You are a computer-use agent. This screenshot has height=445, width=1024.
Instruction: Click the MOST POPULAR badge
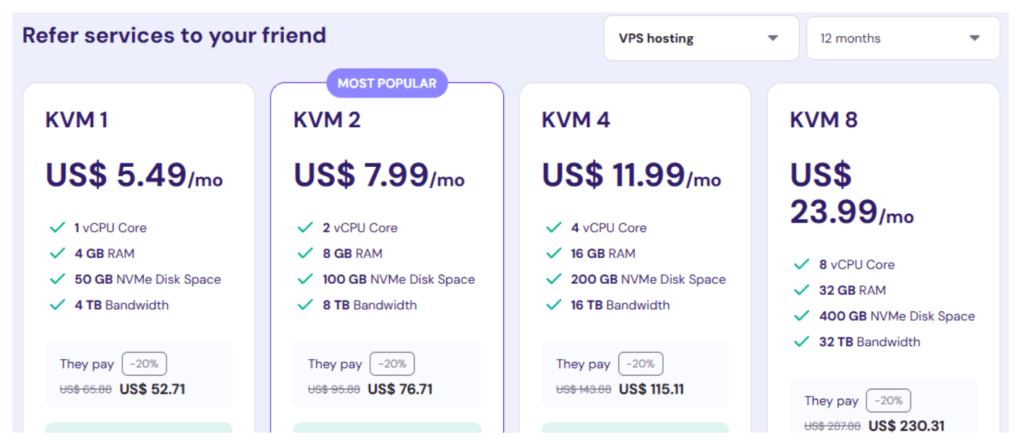387,83
